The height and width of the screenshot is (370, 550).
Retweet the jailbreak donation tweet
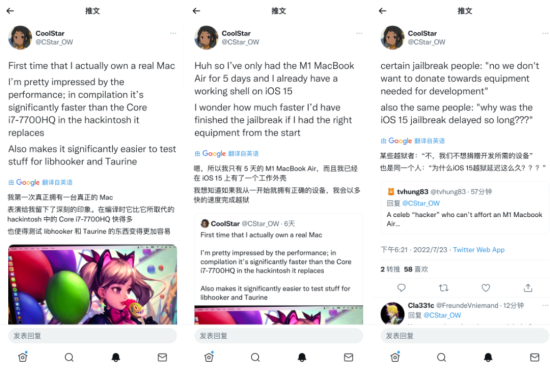click(444, 288)
